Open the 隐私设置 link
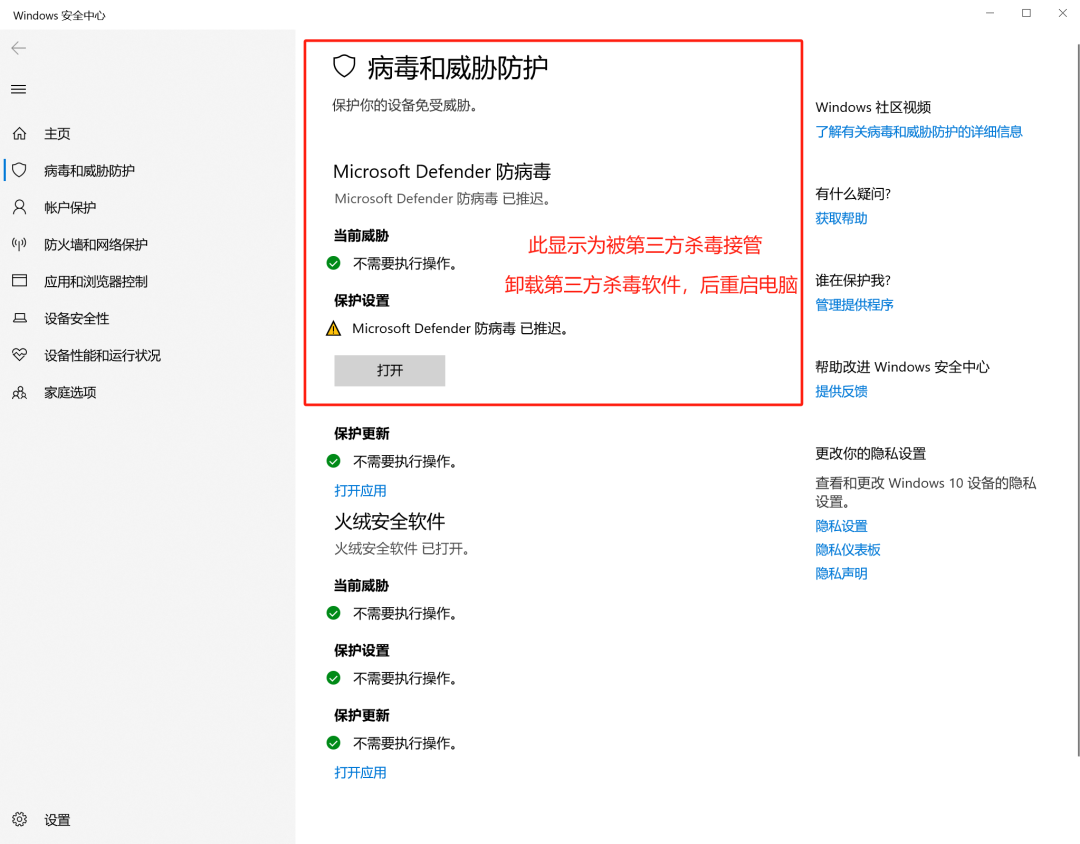The image size is (1080, 844). pyautogui.click(x=841, y=526)
